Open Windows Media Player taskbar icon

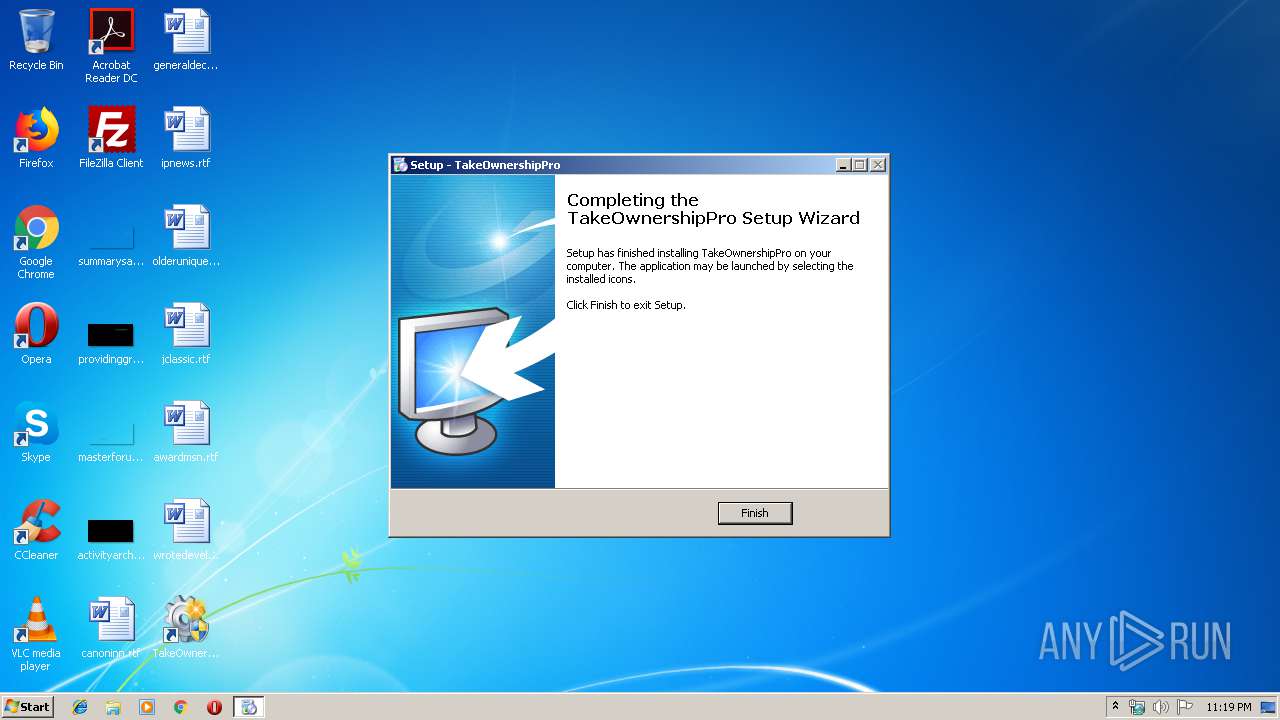pyautogui.click(x=147, y=707)
